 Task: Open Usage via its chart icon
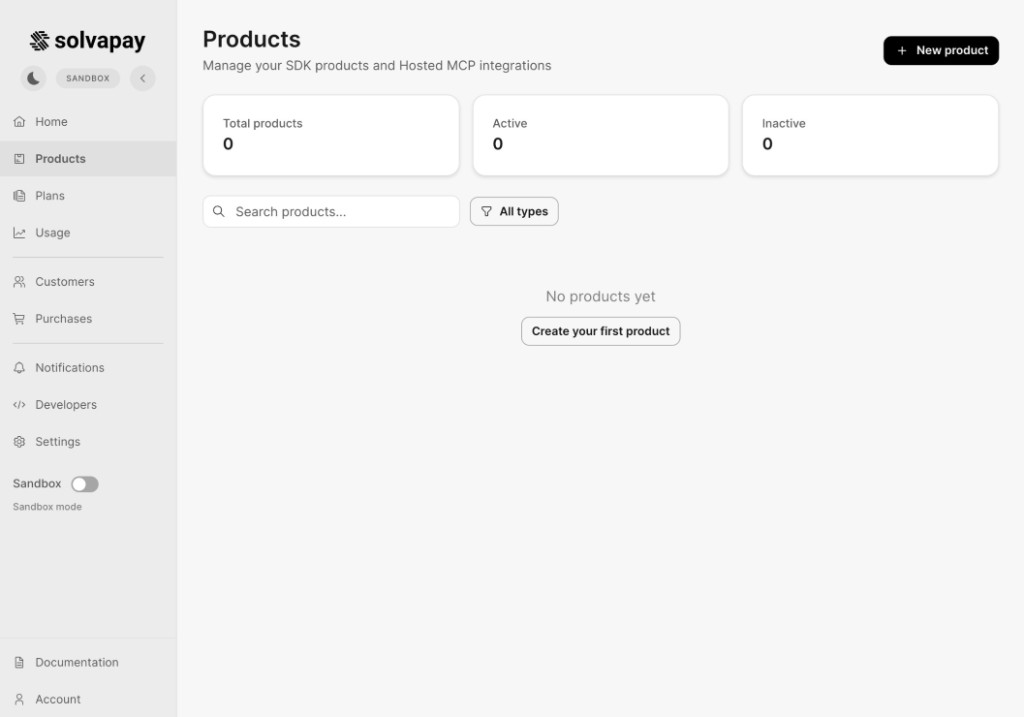20,232
